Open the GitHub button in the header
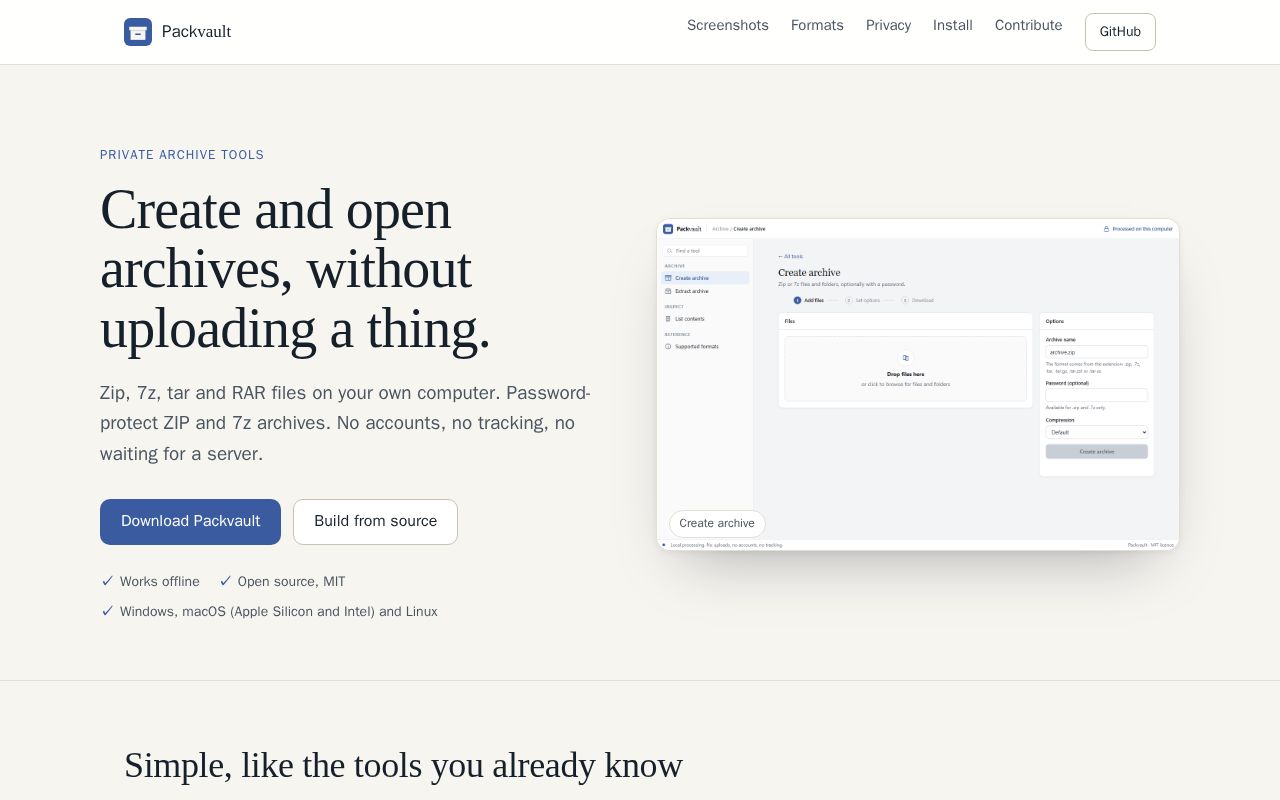This screenshot has width=1280, height=800. pyautogui.click(x=1120, y=32)
